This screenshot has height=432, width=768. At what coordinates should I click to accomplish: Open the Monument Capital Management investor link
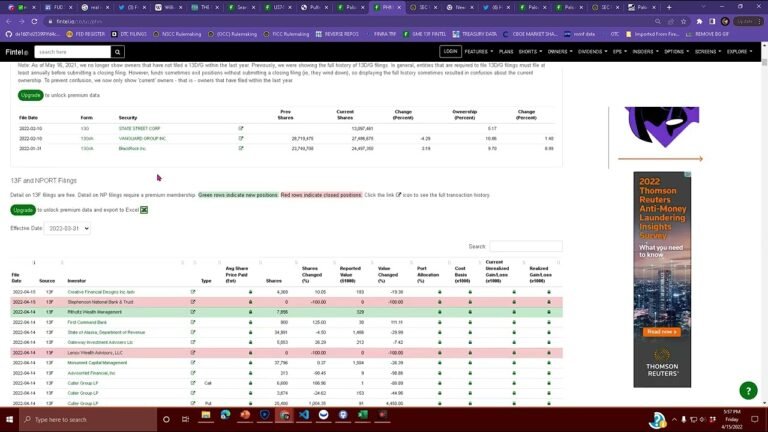tap(97, 363)
